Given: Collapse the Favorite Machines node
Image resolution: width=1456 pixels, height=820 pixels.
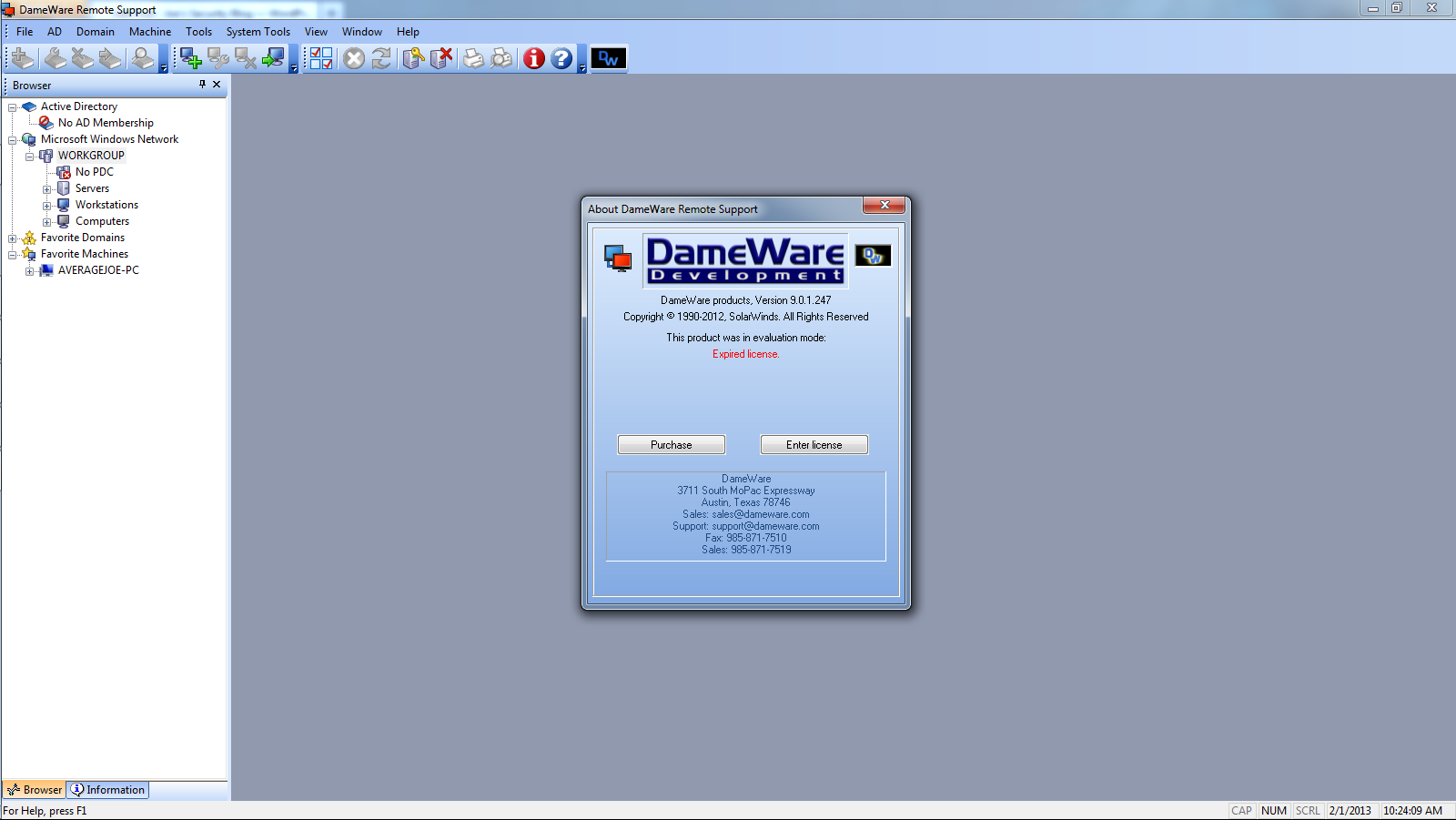Looking at the screenshot, I should tap(13, 255).
